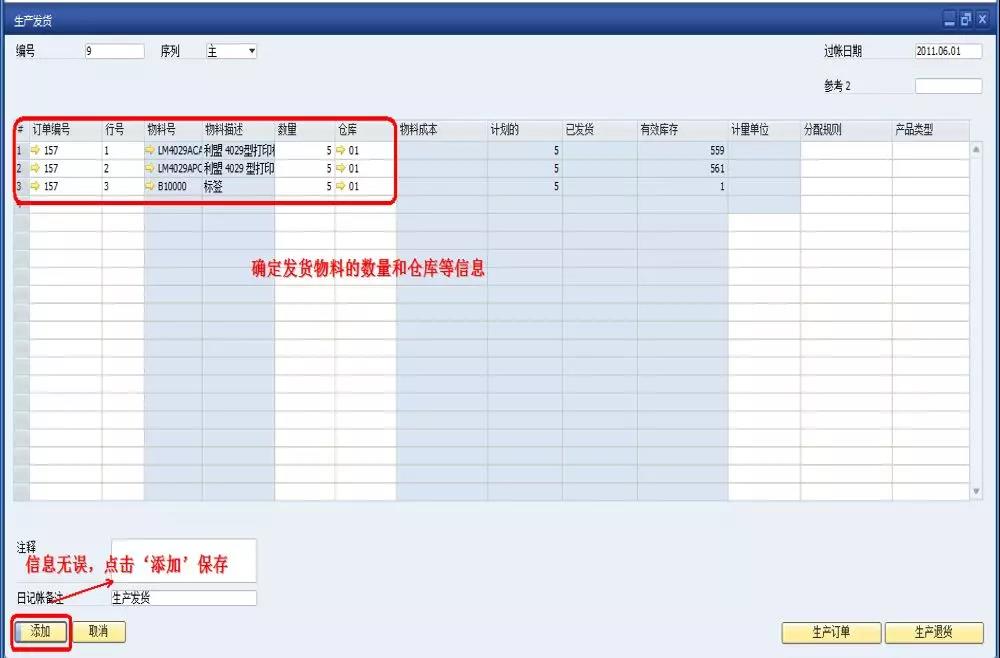The image size is (1000, 658).
Task: Click the 生产退货 button
Action: click(x=934, y=633)
